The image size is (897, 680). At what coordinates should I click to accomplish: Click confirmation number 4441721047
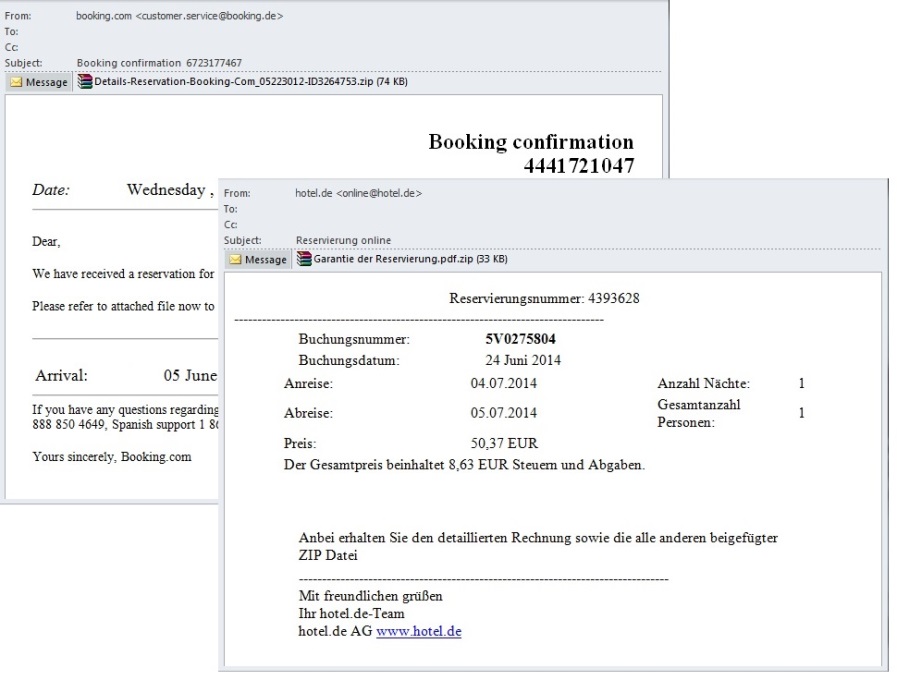[x=578, y=166]
